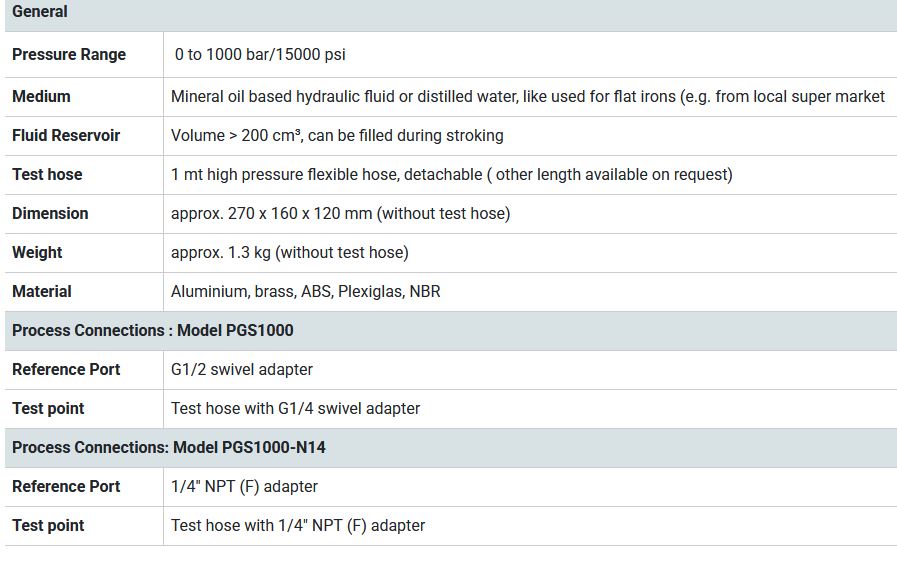Select the Pressure Range label
Screen dimensions: 897x575
tap(69, 55)
